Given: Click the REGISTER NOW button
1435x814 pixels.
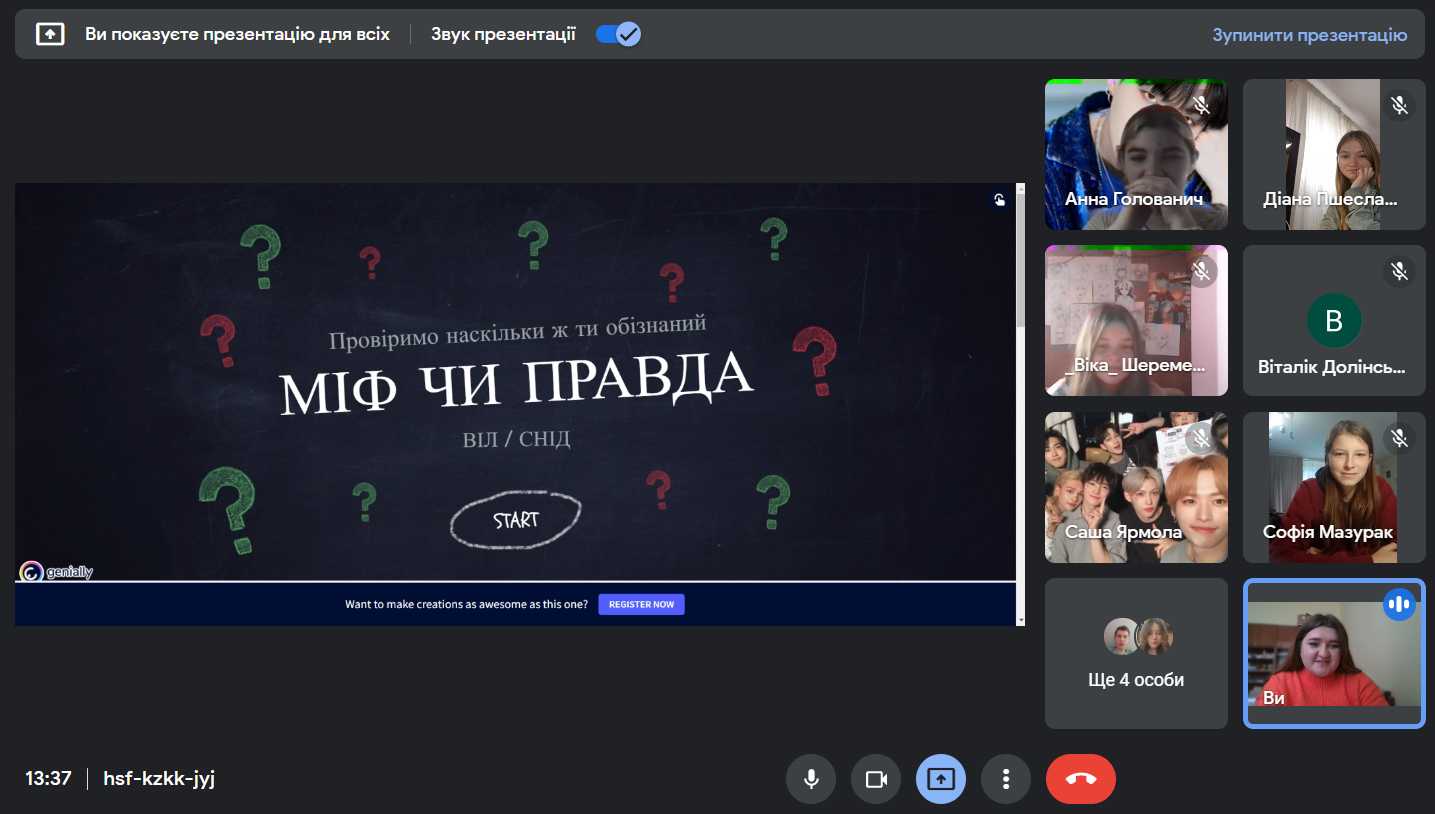Looking at the screenshot, I should [641, 604].
